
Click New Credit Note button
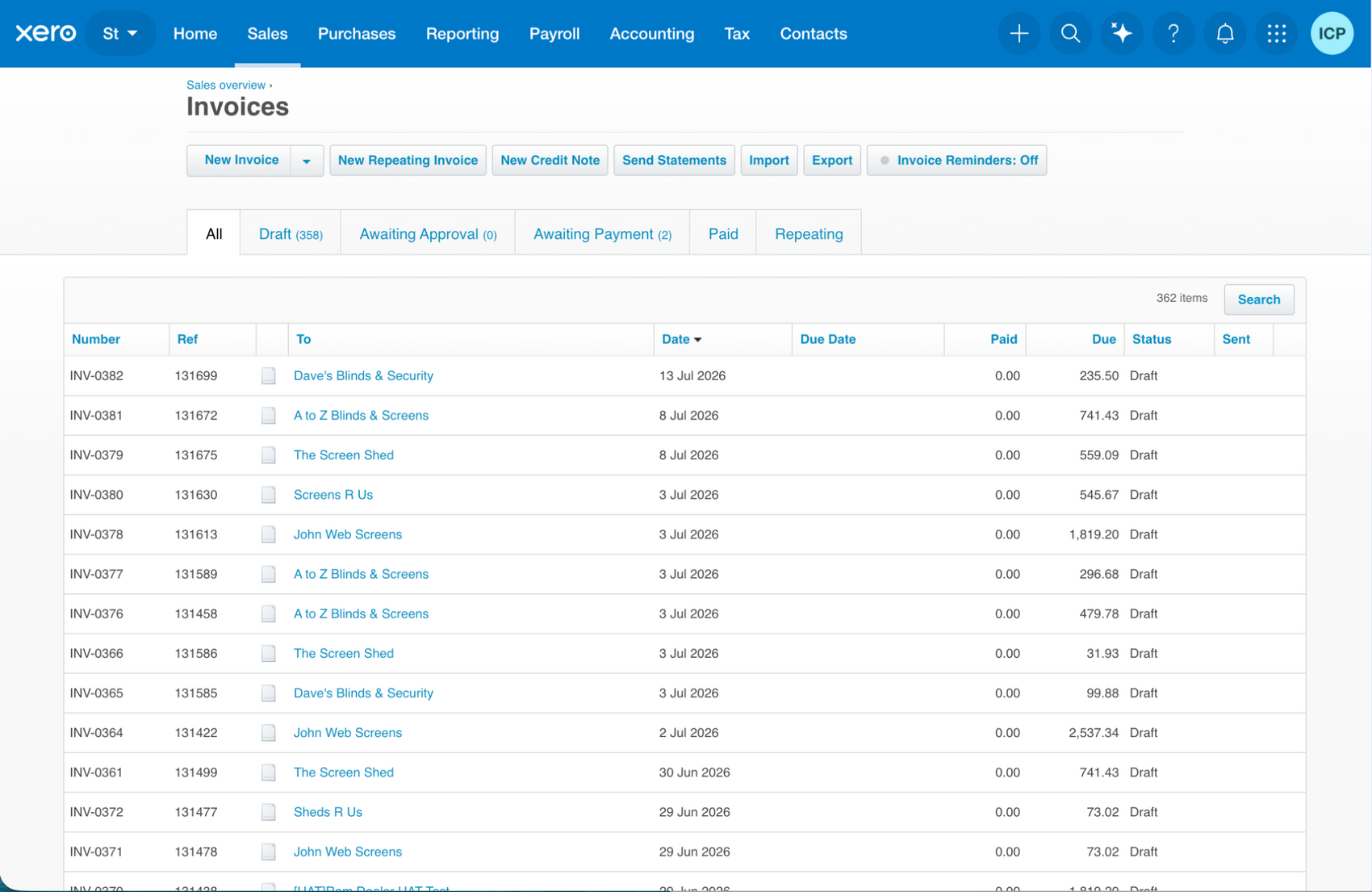tap(550, 160)
